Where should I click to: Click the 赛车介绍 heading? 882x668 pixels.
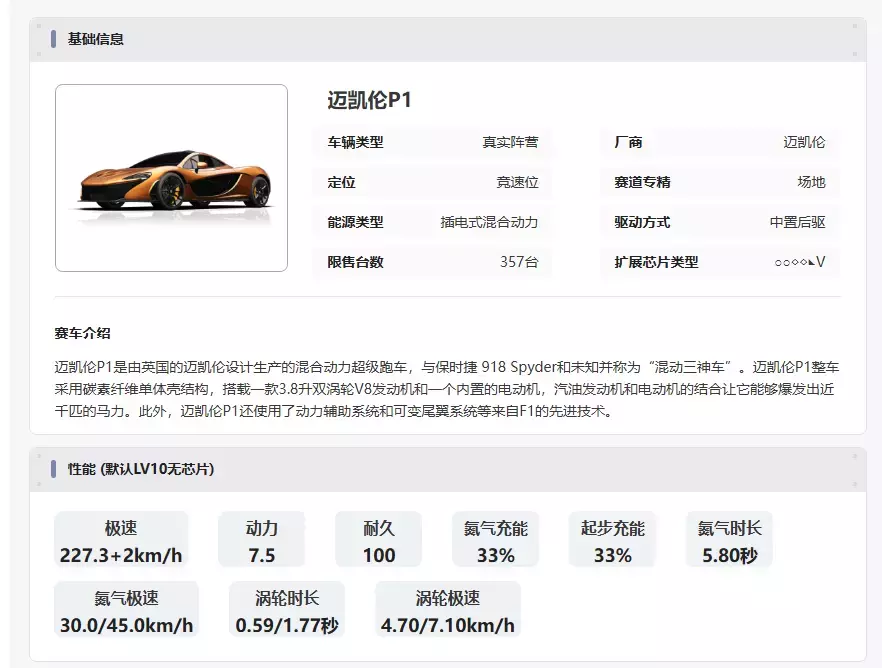click(x=83, y=333)
